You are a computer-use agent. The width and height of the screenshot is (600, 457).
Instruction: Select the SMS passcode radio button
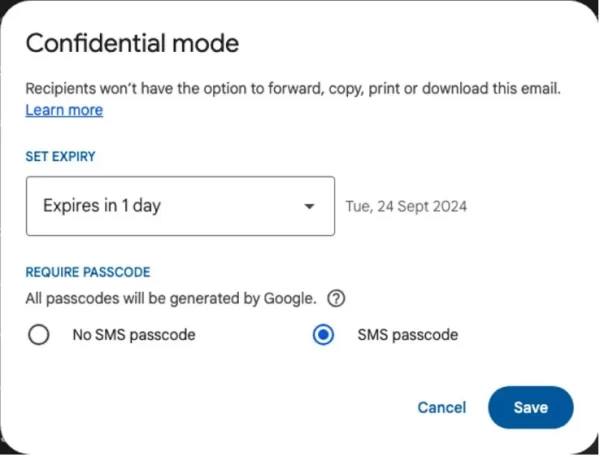(x=323, y=335)
